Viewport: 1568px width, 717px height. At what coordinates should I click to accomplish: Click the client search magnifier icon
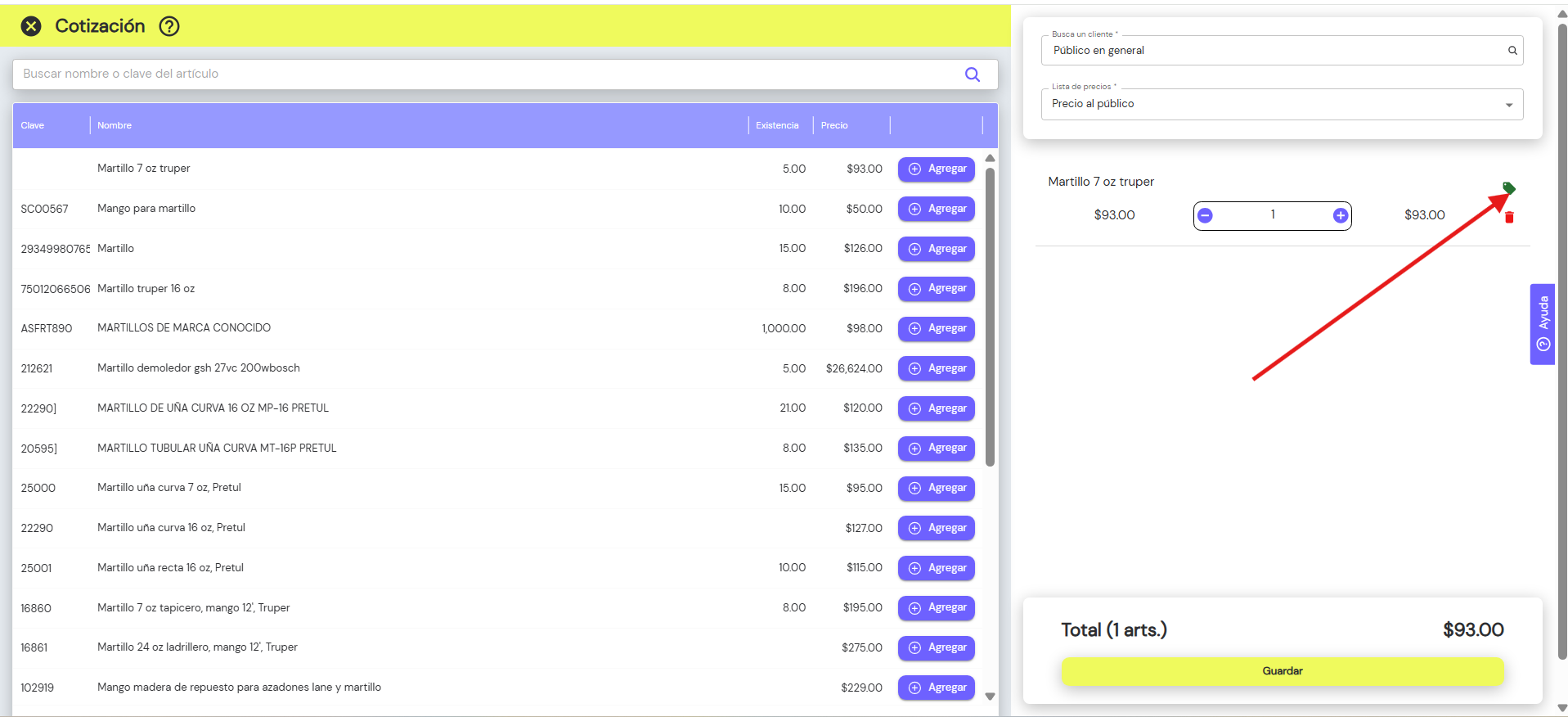tap(1512, 51)
